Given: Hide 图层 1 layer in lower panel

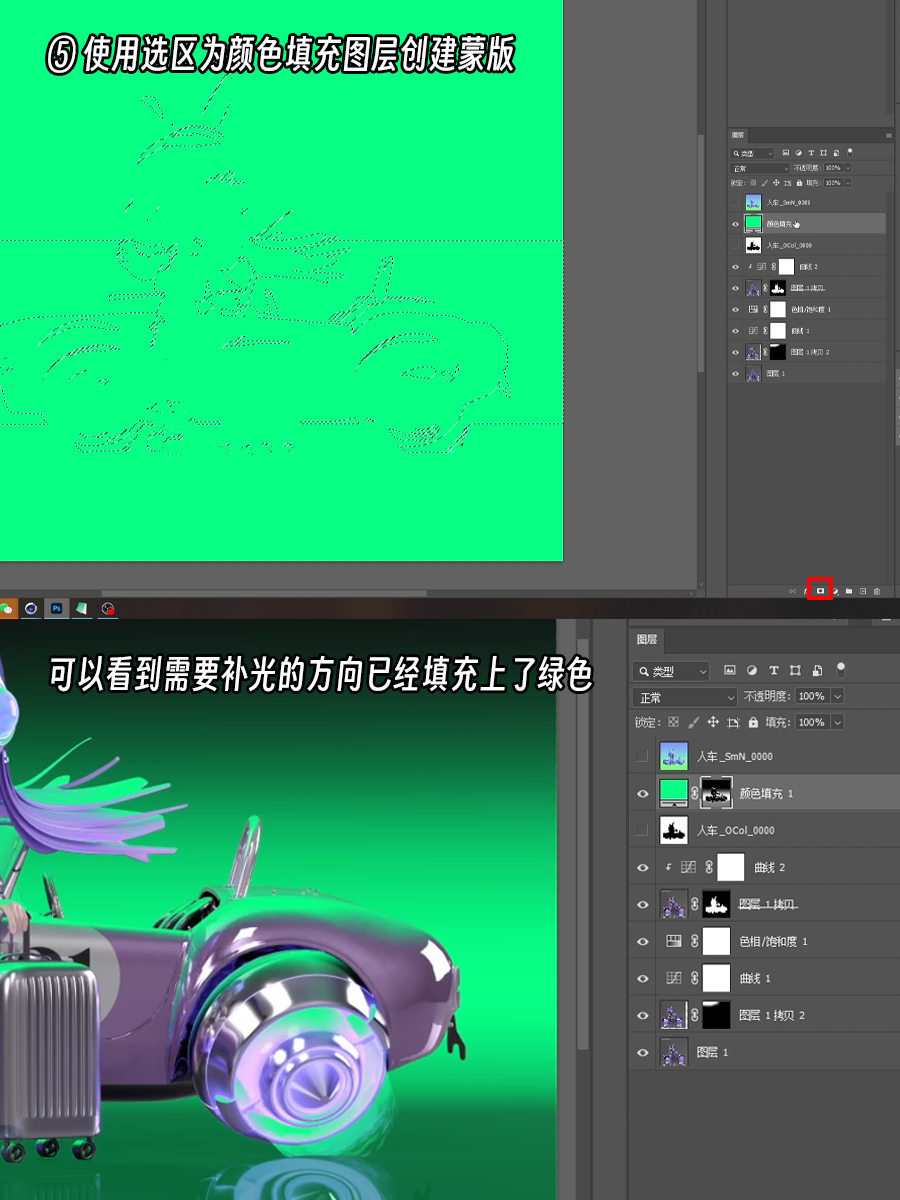Looking at the screenshot, I should 643,1052.
